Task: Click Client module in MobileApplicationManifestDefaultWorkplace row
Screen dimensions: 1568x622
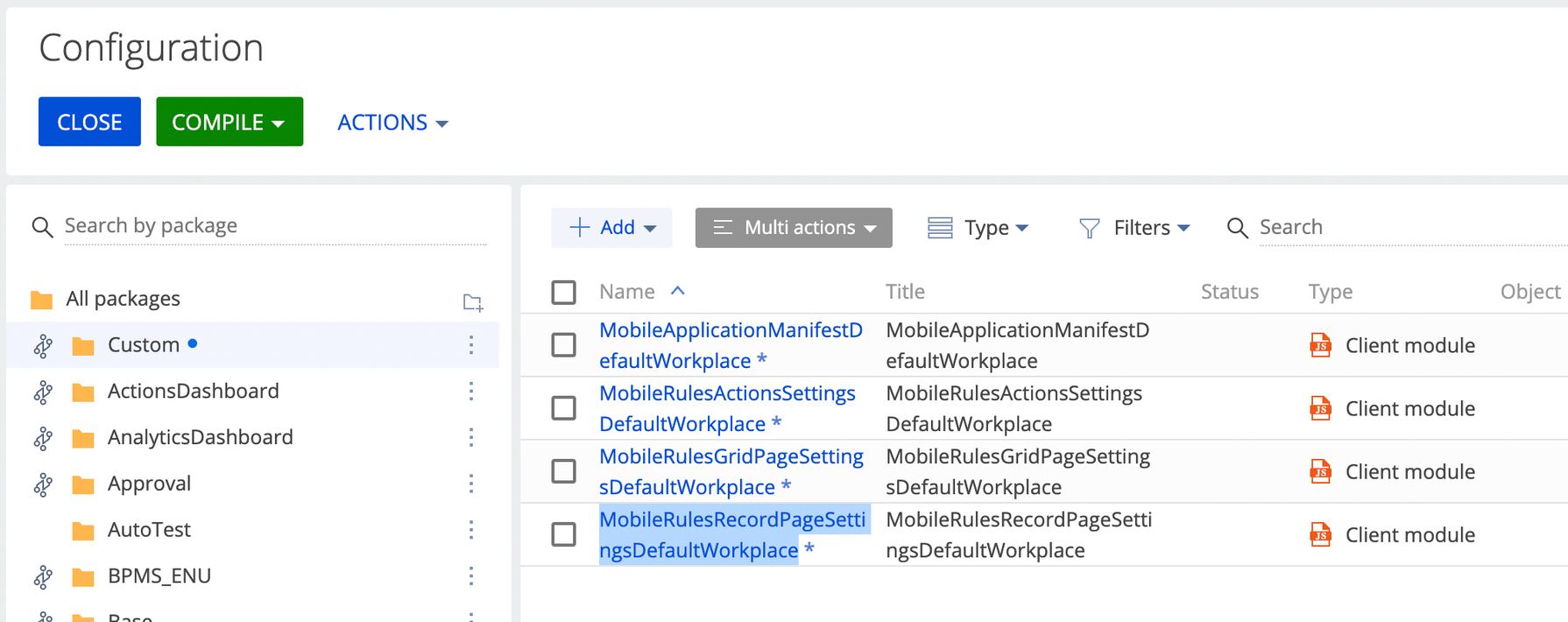Action: click(1410, 345)
